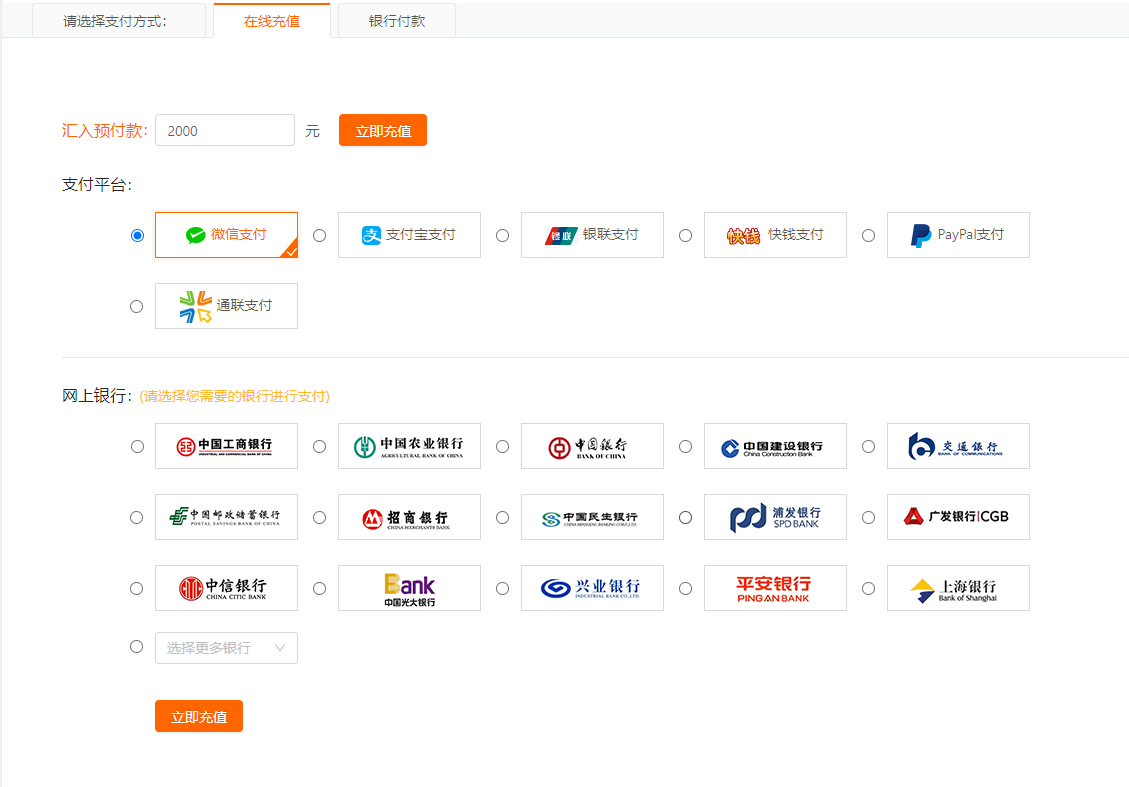The width and height of the screenshot is (1129, 787).
Task: Choose the 广发银行 CGB logo
Action: click(958, 517)
